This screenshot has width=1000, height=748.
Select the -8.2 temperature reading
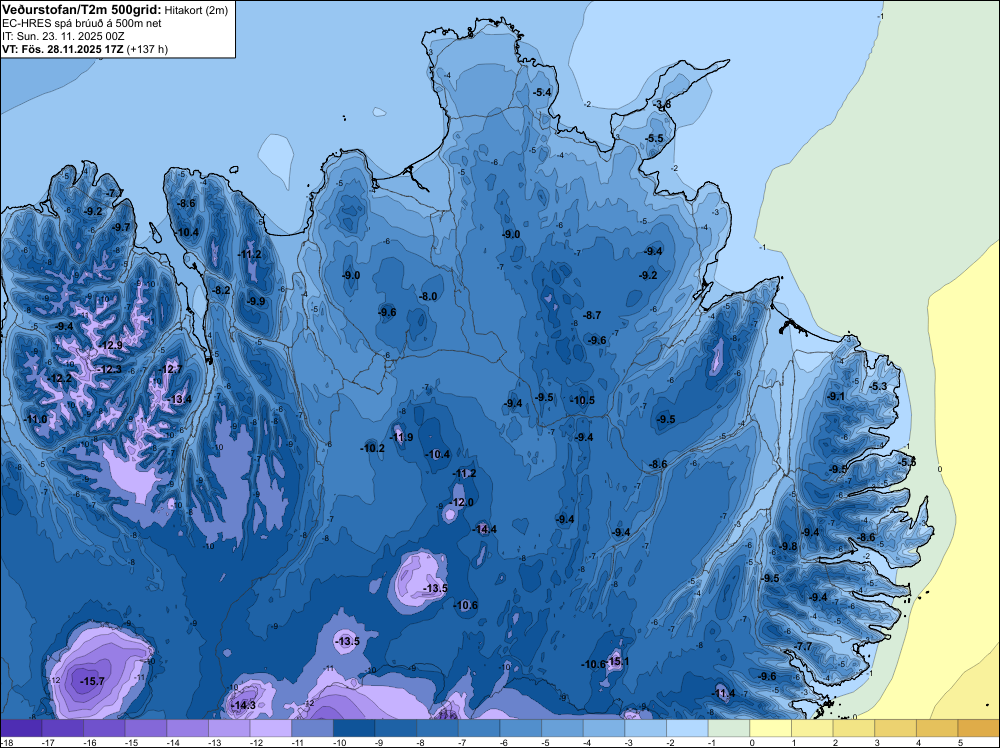221,290
